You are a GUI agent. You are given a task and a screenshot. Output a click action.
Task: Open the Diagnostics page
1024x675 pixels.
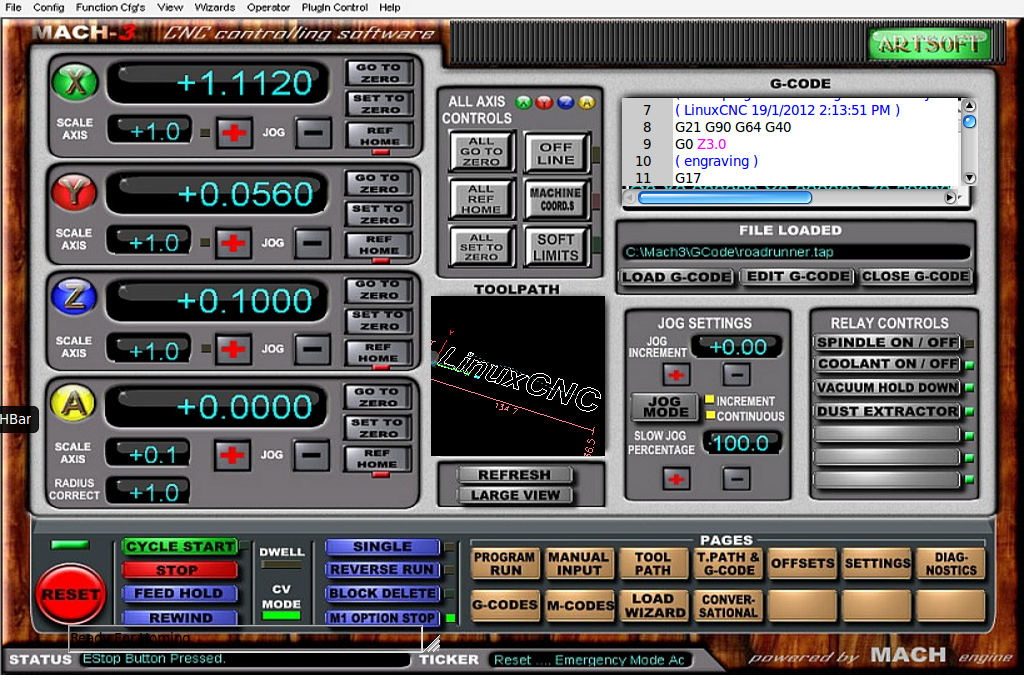tap(951, 563)
